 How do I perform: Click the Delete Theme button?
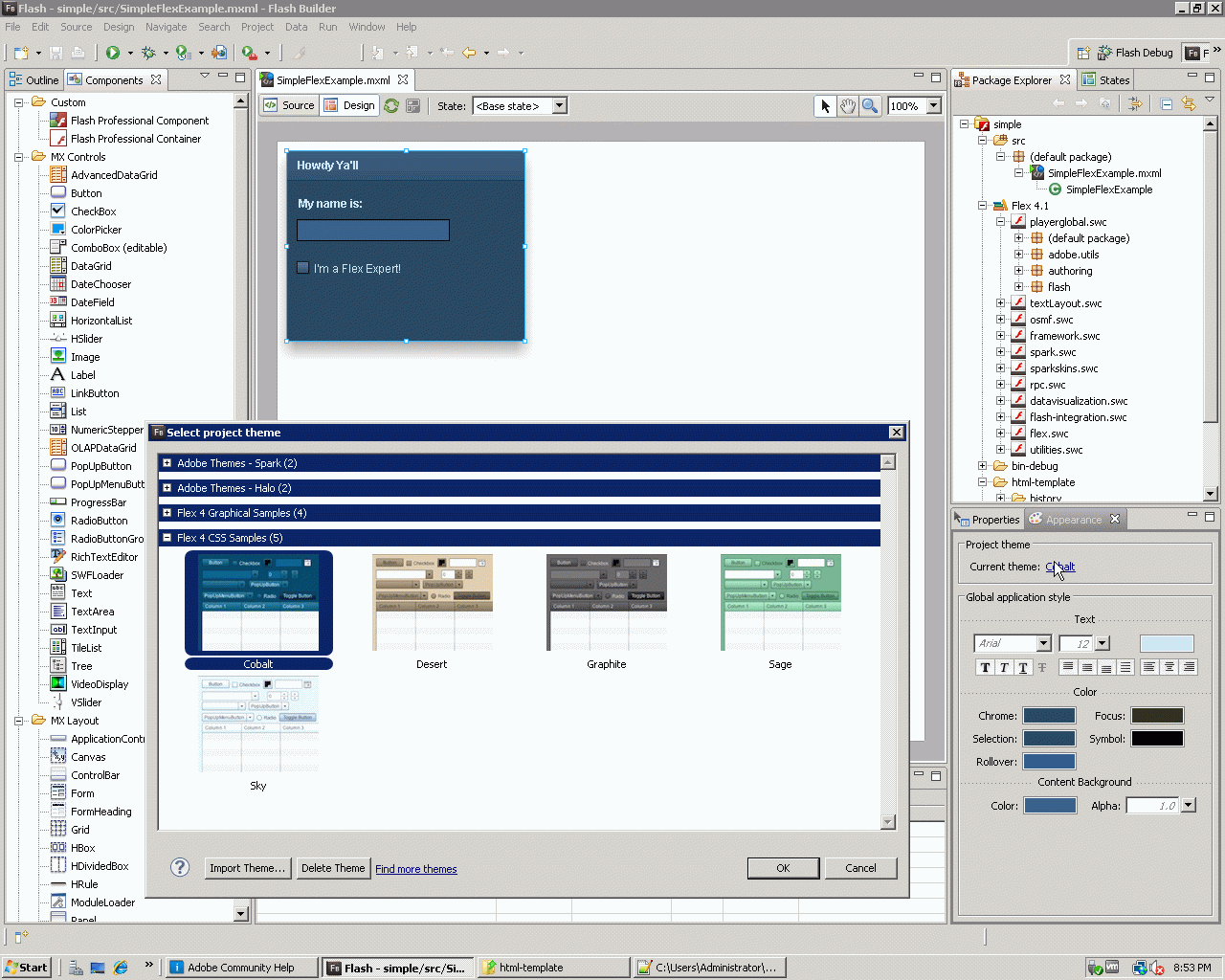coord(333,868)
